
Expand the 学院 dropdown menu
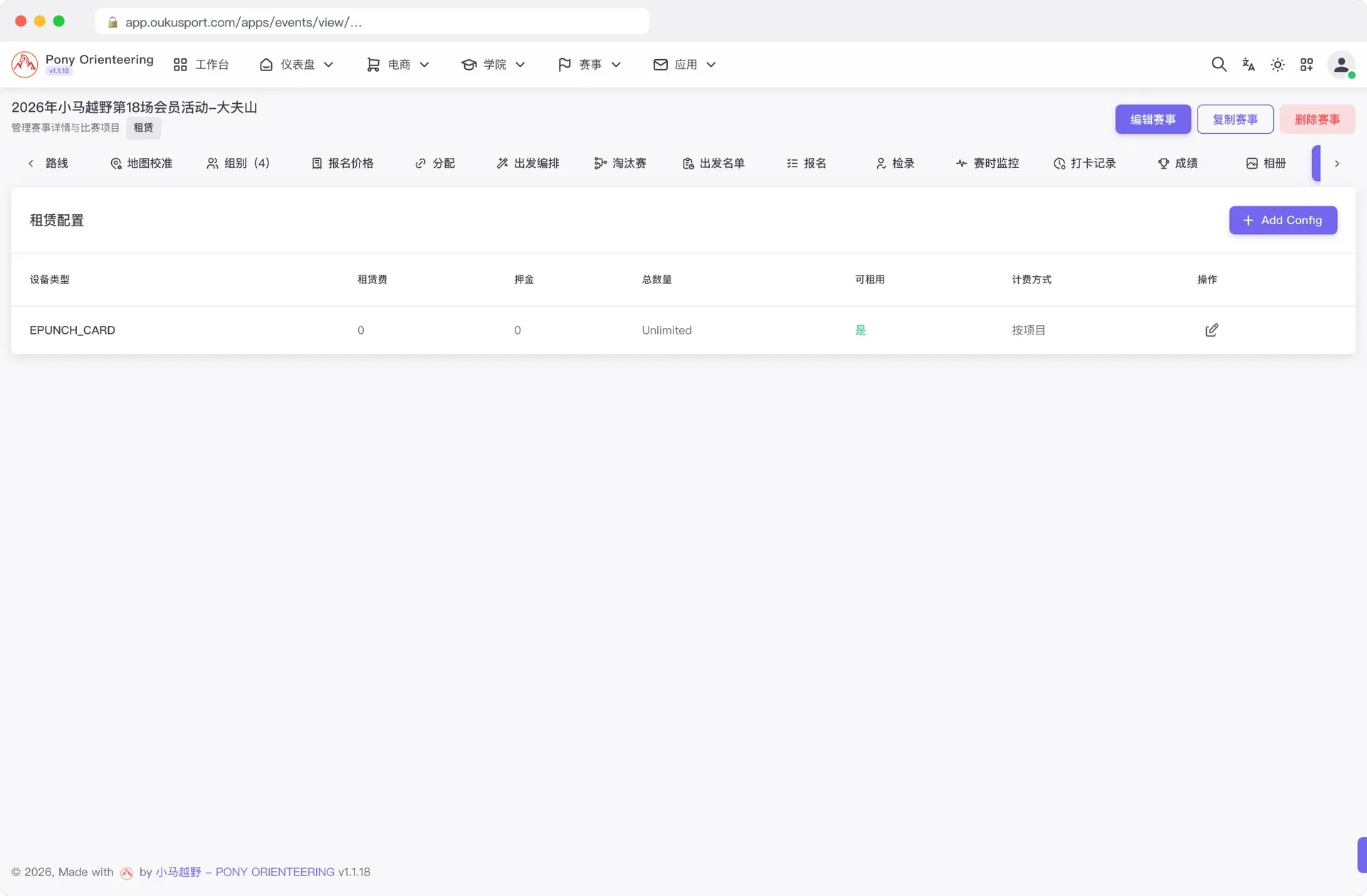(493, 65)
